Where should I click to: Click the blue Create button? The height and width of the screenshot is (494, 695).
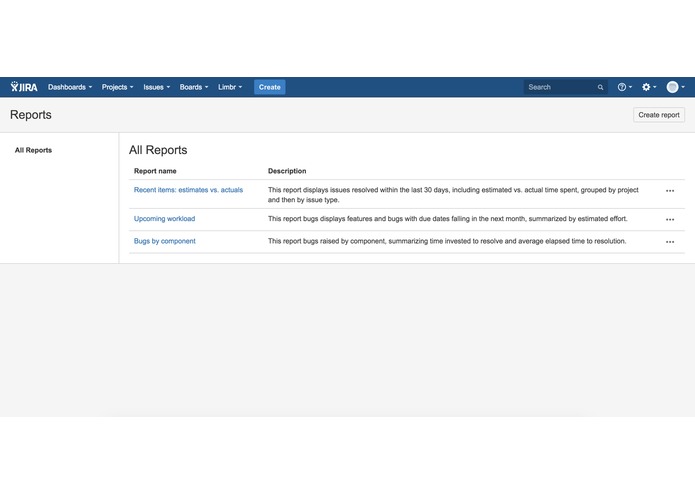(269, 87)
